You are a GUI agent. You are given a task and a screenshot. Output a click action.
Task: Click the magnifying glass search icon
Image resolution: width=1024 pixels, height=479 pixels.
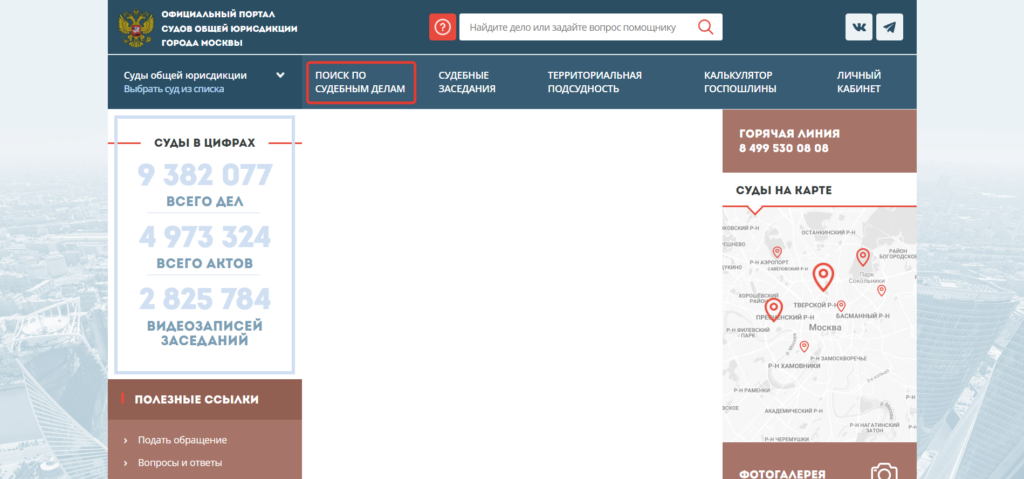[x=706, y=27]
